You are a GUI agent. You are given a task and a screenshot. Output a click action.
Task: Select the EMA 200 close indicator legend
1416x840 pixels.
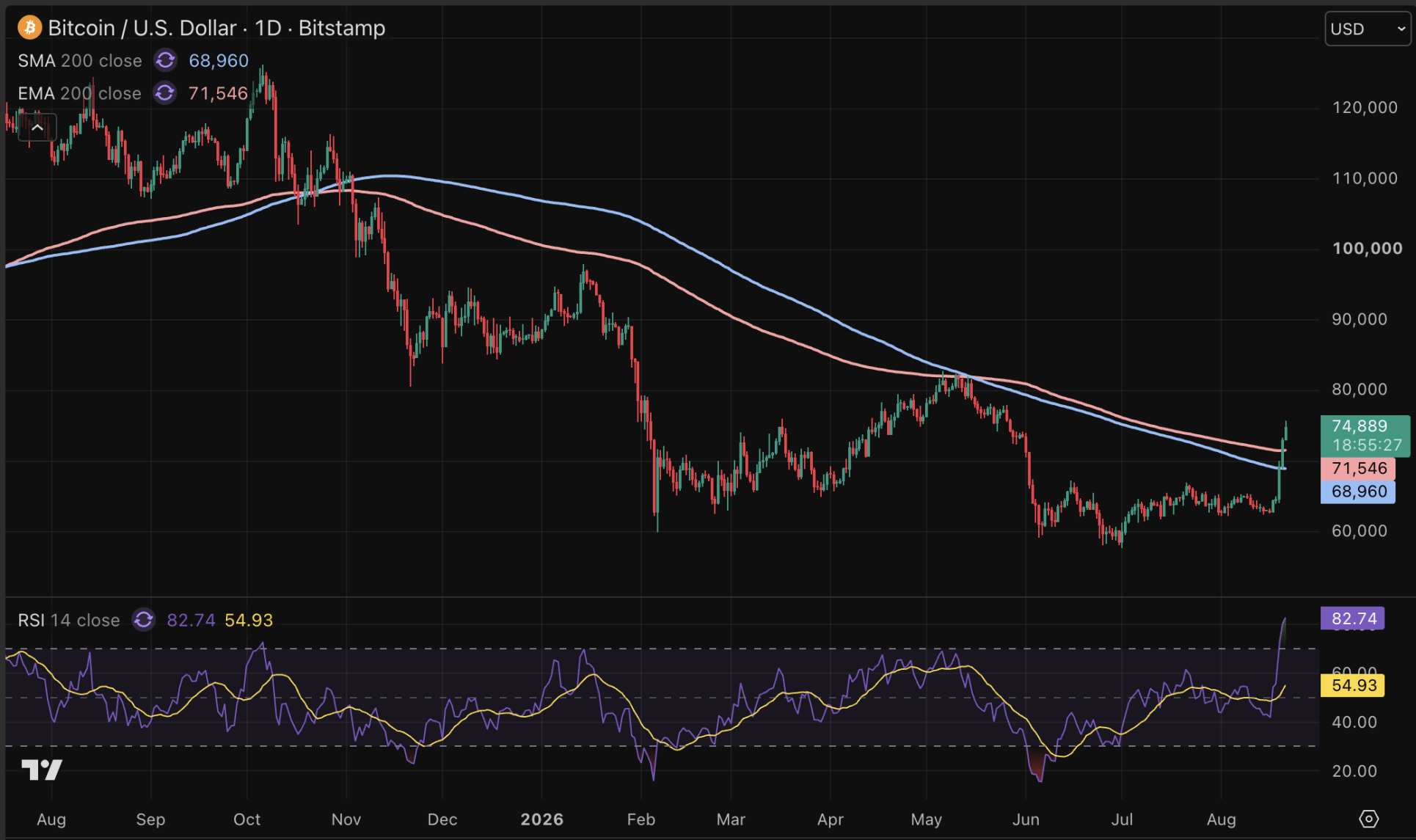pos(79,93)
